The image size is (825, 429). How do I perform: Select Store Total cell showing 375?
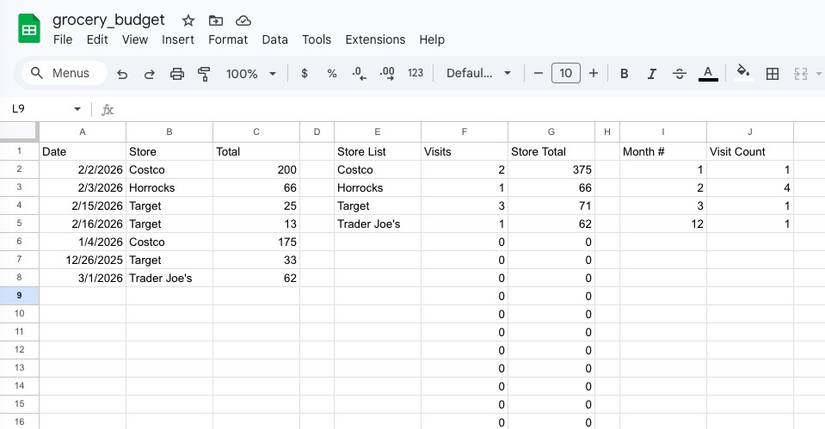click(x=551, y=169)
